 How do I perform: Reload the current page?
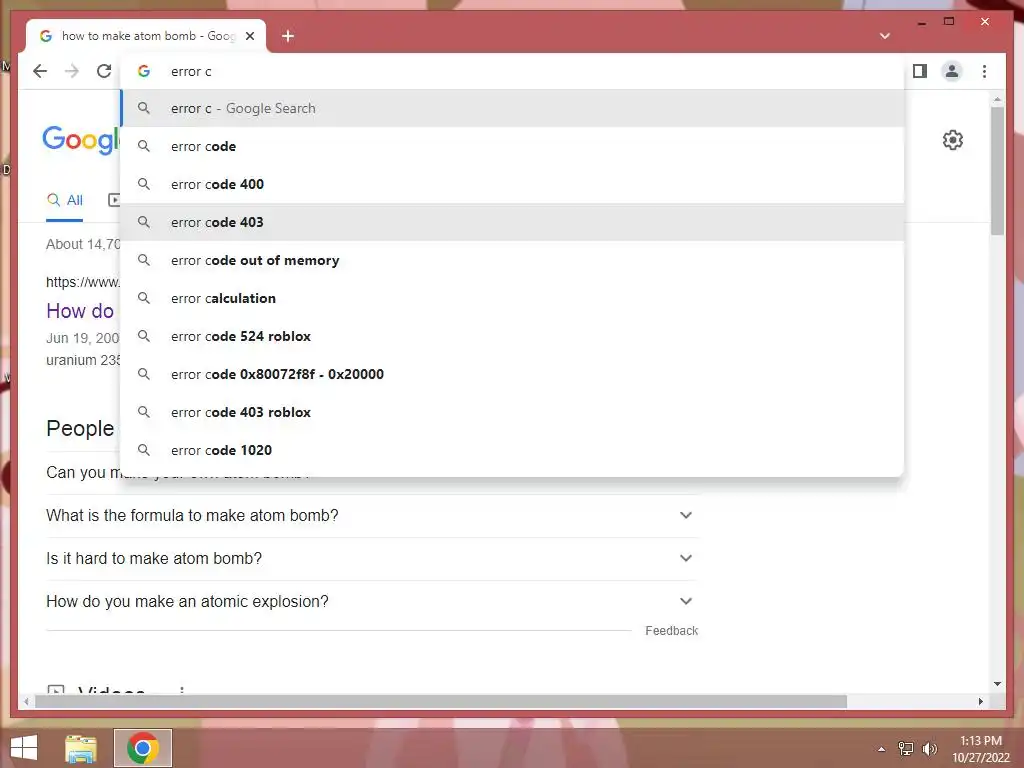tap(104, 71)
